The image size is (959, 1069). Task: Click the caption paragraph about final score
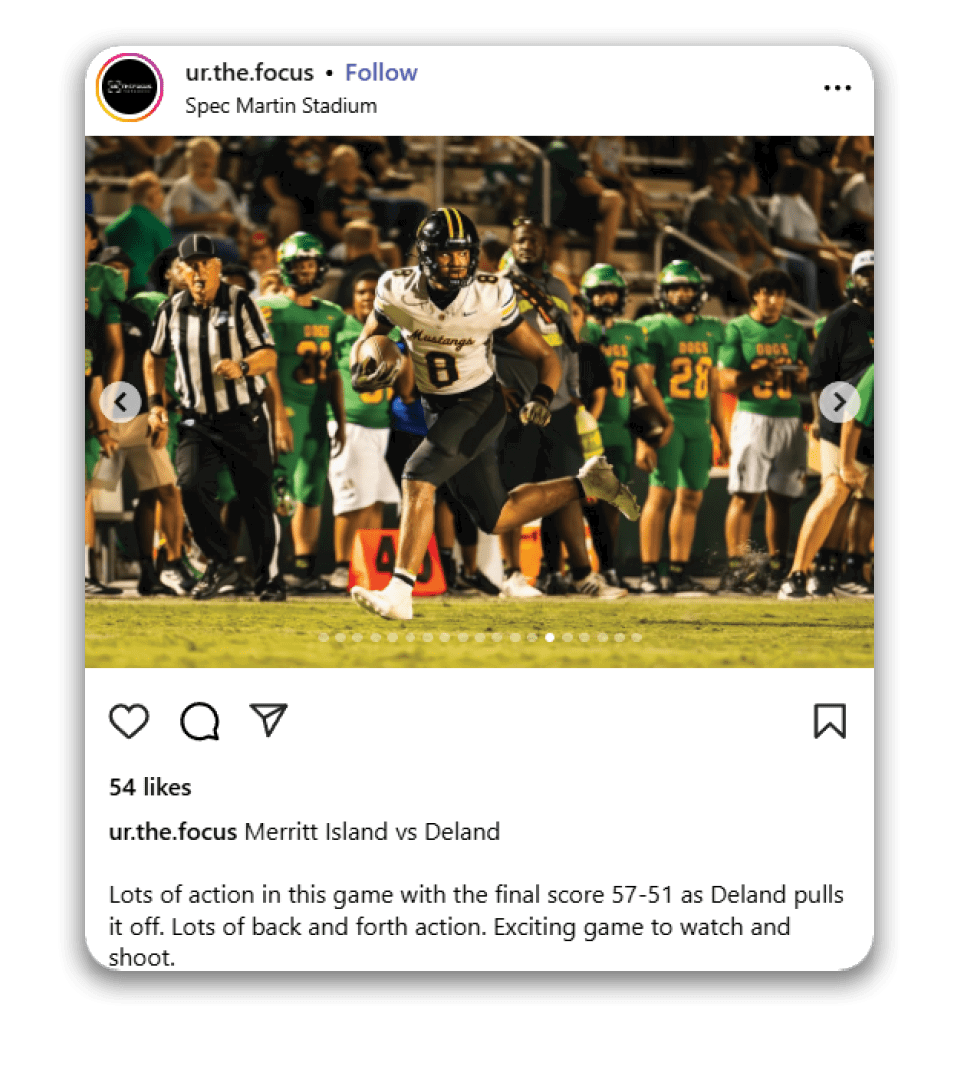(x=476, y=926)
